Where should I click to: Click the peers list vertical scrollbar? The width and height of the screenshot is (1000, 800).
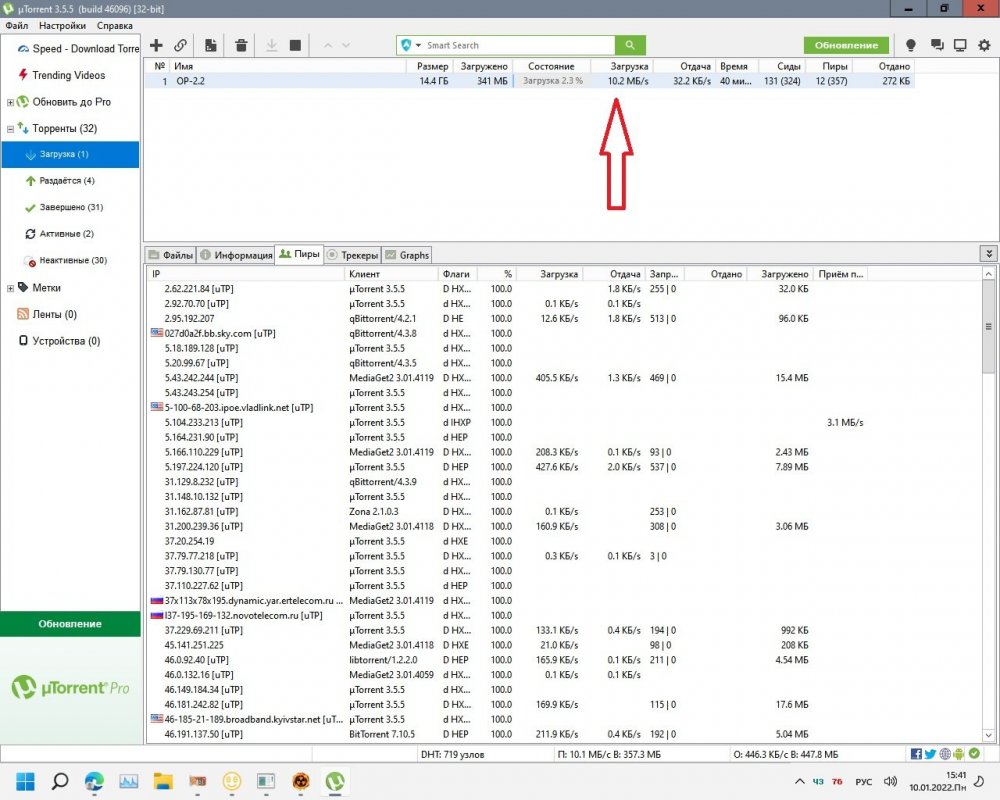(989, 450)
